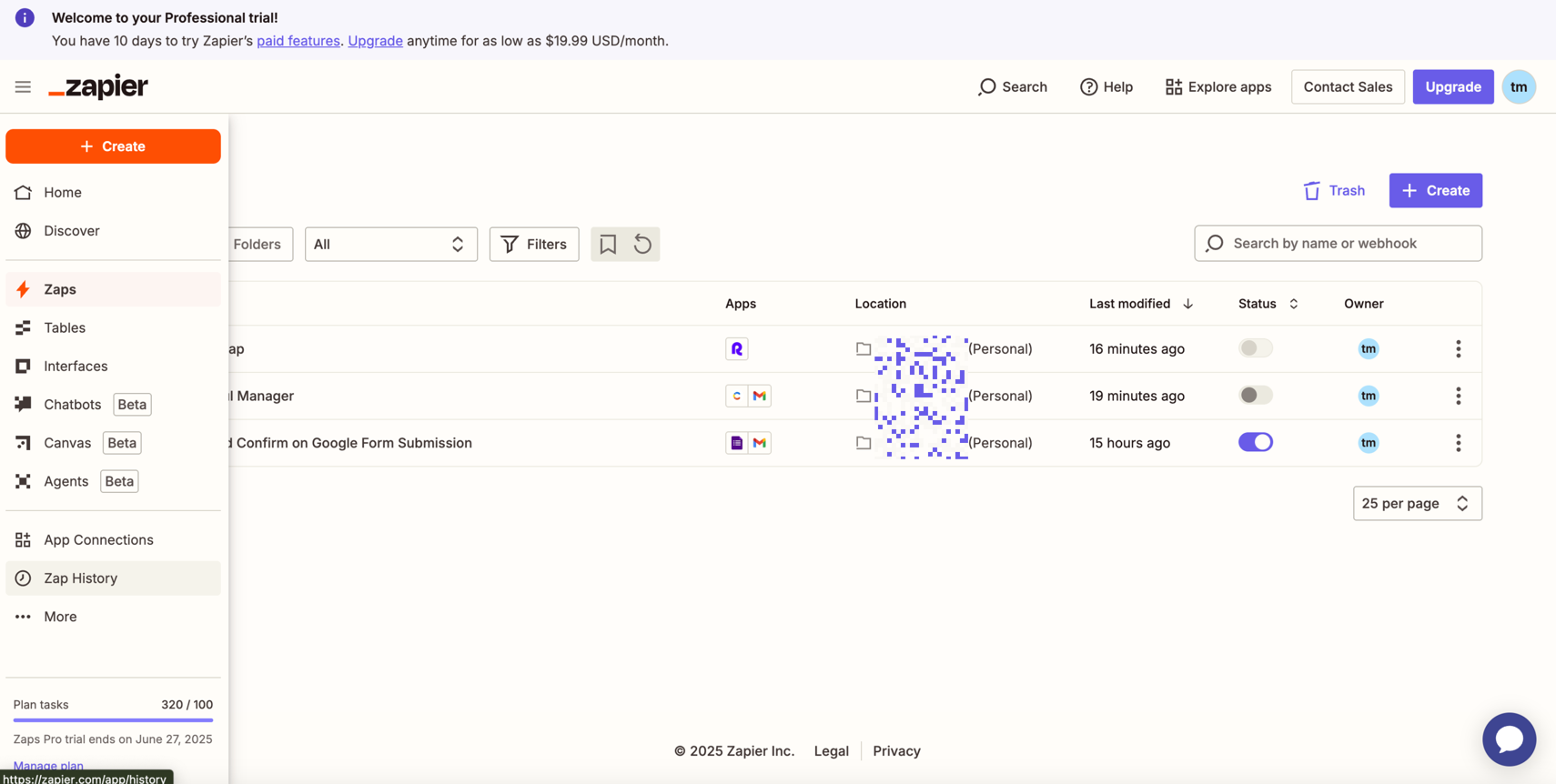Open the Confirm on Google Form Submission Zap
1556x784 pixels.
point(351,443)
